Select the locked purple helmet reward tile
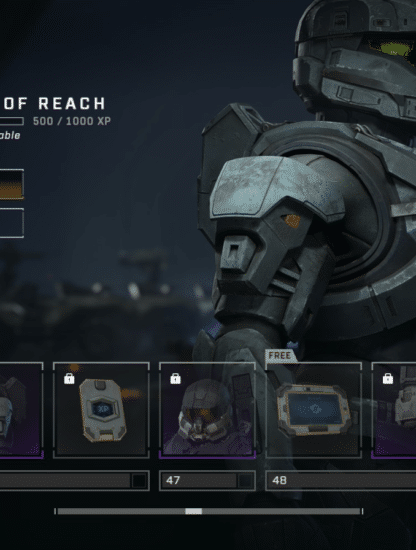The height and width of the screenshot is (550, 416). [x=207, y=410]
